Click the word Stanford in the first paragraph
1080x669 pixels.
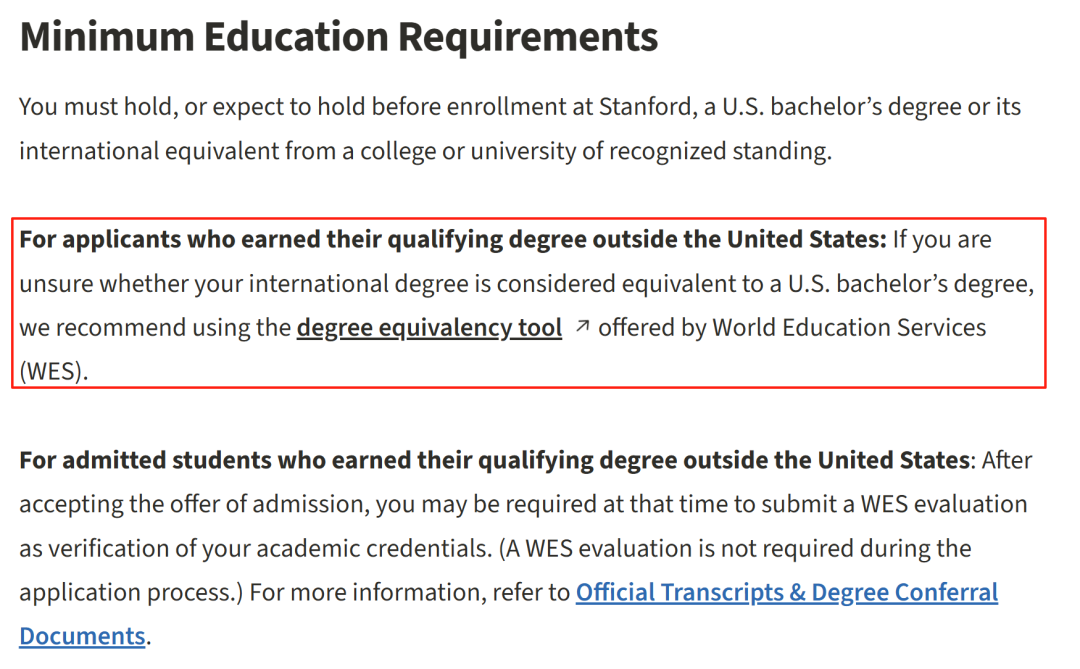pos(645,107)
